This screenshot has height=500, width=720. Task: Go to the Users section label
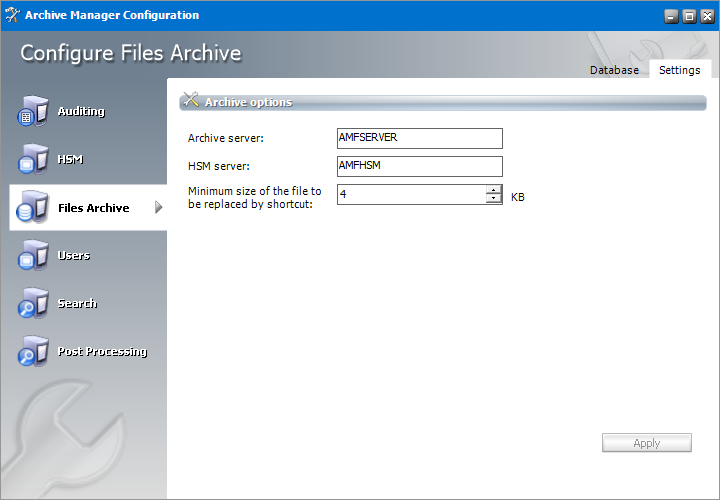73,255
